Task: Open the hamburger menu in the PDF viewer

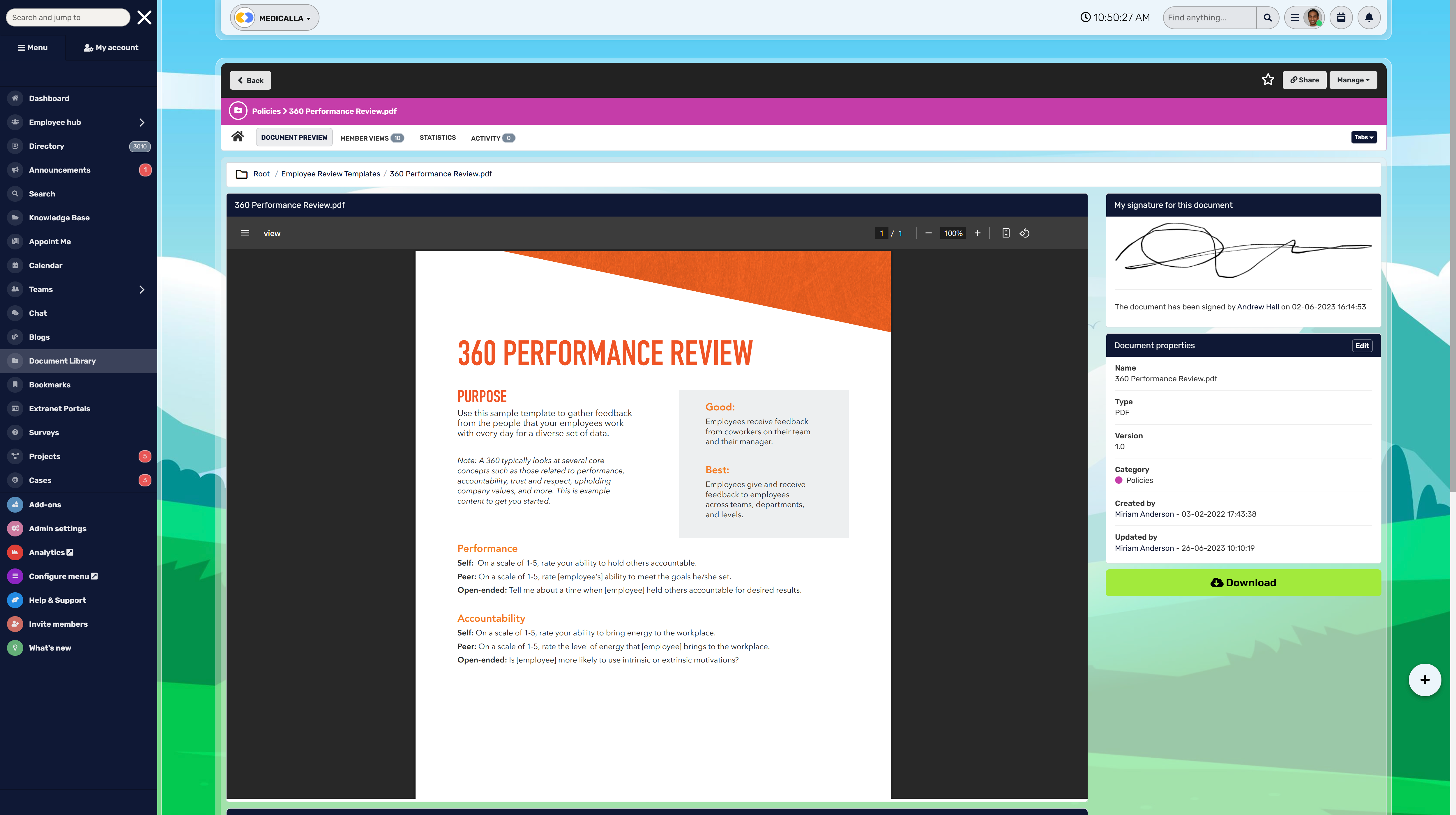Action: [245, 233]
